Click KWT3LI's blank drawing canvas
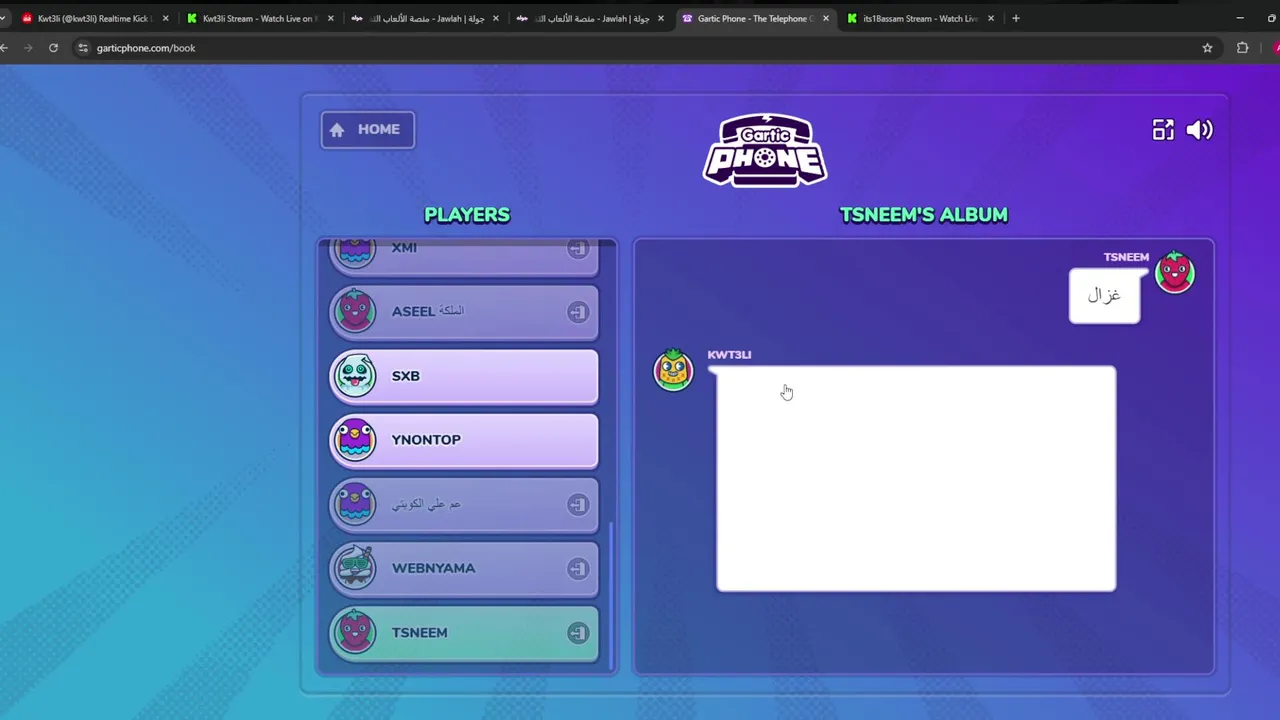This screenshot has width=1280, height=720. click(916, 479)
